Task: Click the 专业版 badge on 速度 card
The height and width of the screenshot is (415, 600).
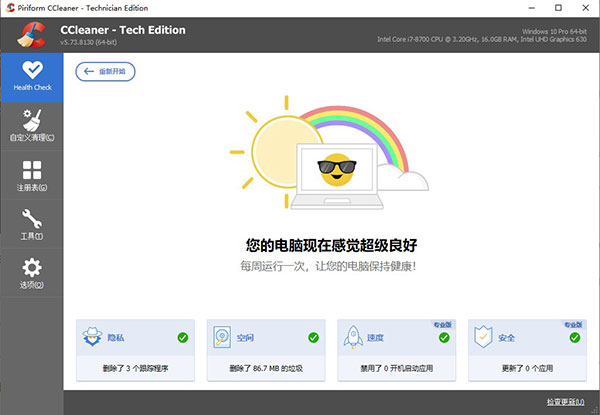Action: point(442,325)
